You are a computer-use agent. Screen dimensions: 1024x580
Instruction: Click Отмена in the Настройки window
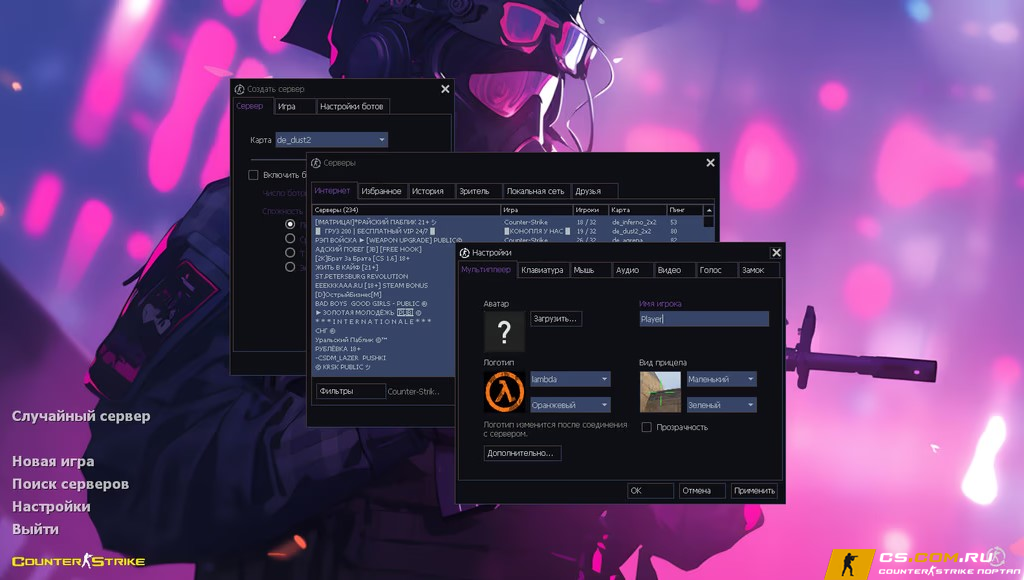[x=702, y=491]
